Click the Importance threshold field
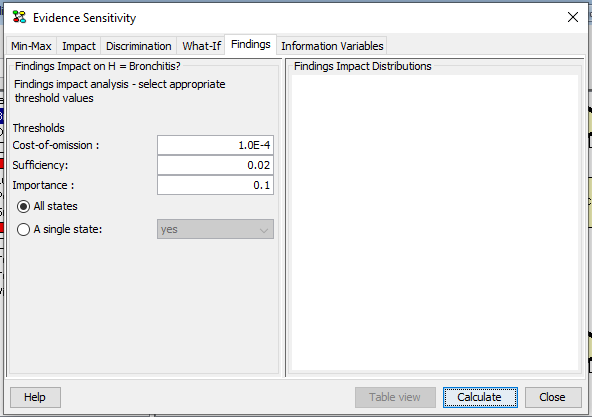The width and height of the screenshot is (592, 417). 215,185
